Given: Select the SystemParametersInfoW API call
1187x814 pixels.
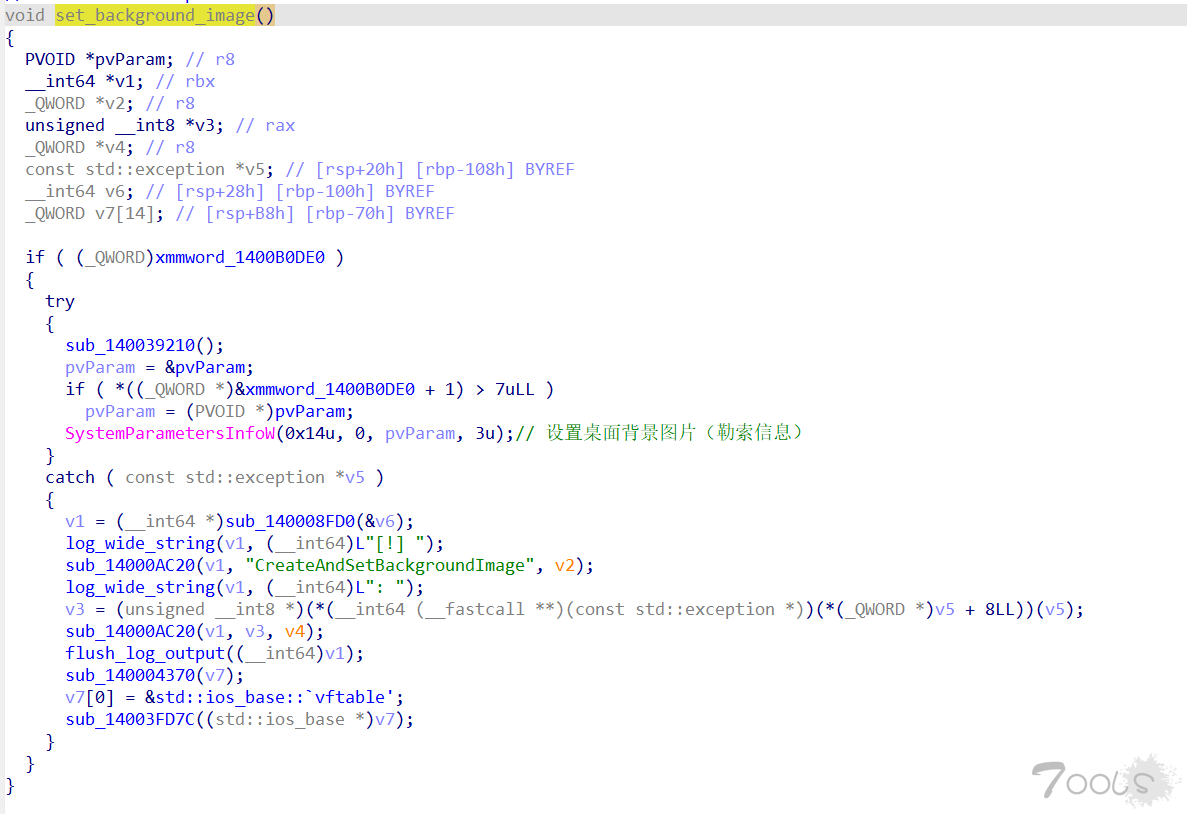Looking at the screenshot, I should (169, 433).
